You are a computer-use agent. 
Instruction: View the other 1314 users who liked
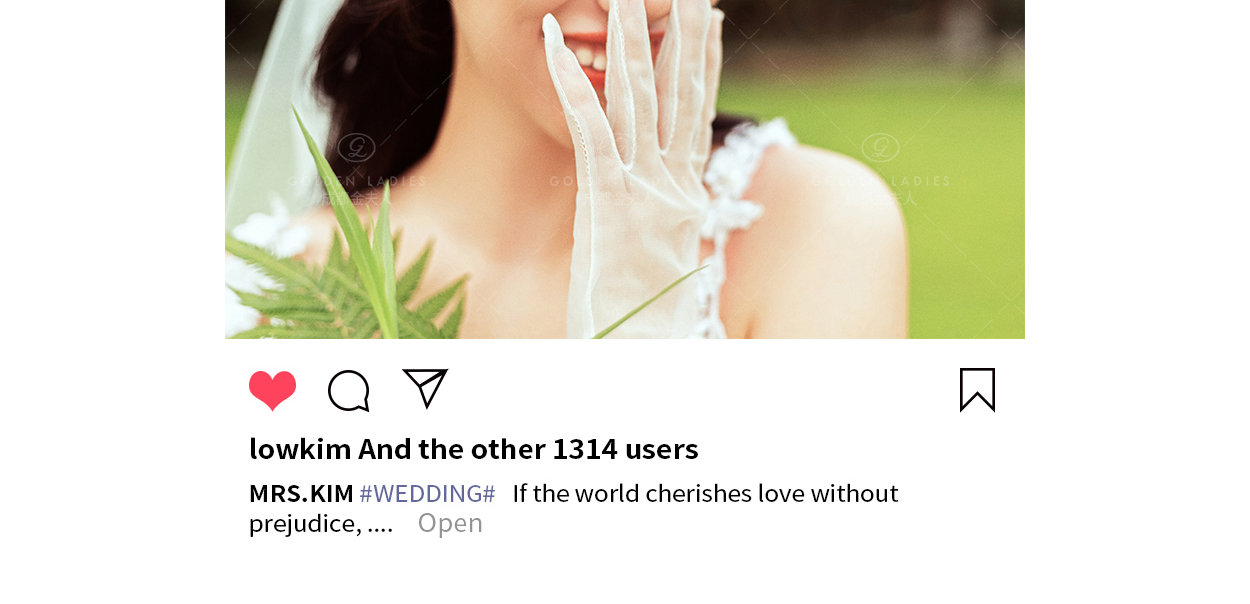click(x=528, y=449)
